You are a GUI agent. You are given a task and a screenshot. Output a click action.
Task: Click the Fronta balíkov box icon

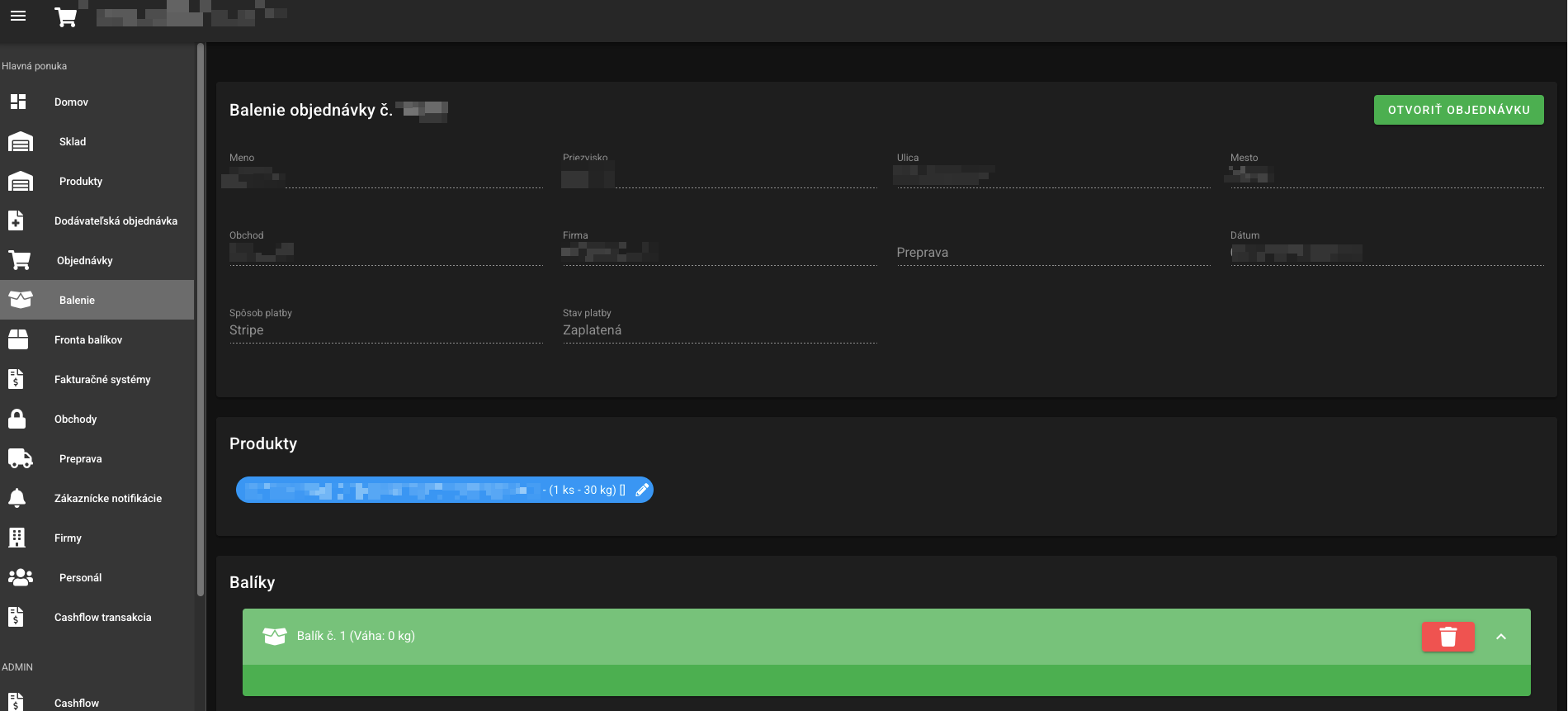(x=18, y=339)
